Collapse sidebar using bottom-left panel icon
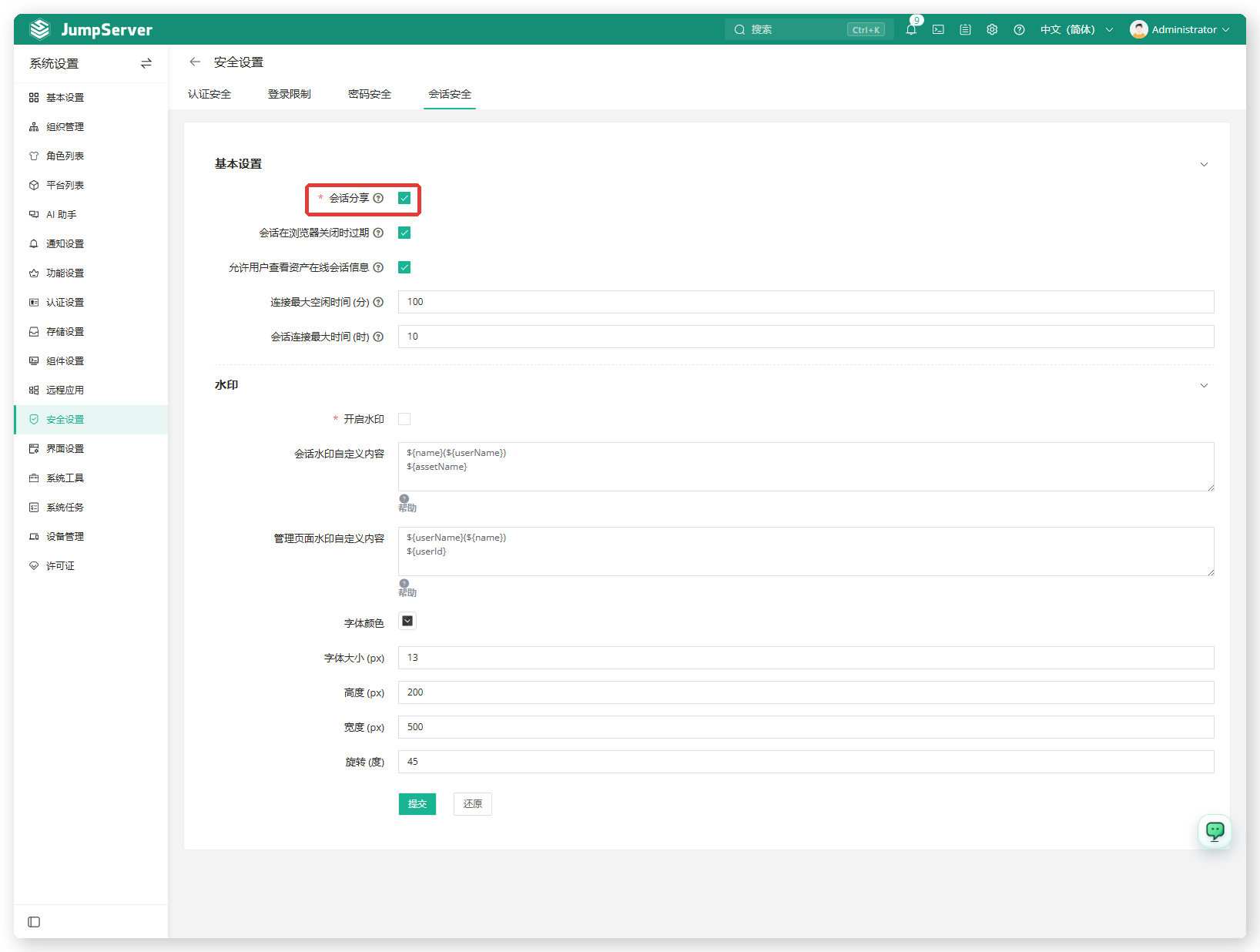1260x952 pixels. (34, 922)
